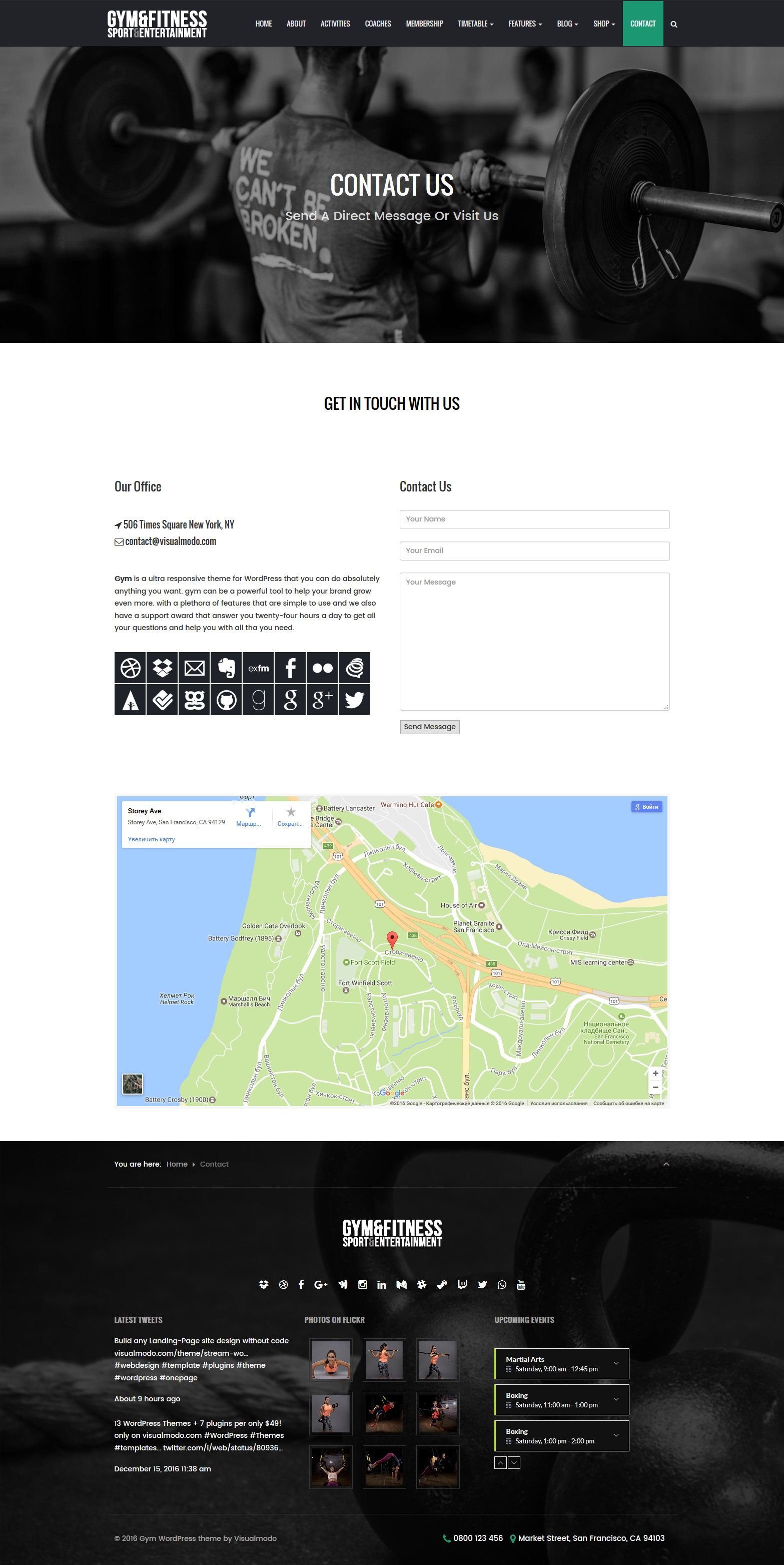Open the Google+ icon tile in Our Office grid

[x=322, y=700]
